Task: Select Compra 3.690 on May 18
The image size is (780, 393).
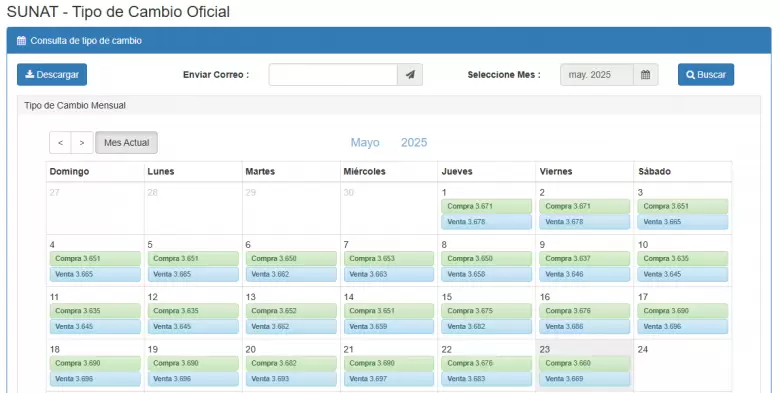Action: click(95, 364)
